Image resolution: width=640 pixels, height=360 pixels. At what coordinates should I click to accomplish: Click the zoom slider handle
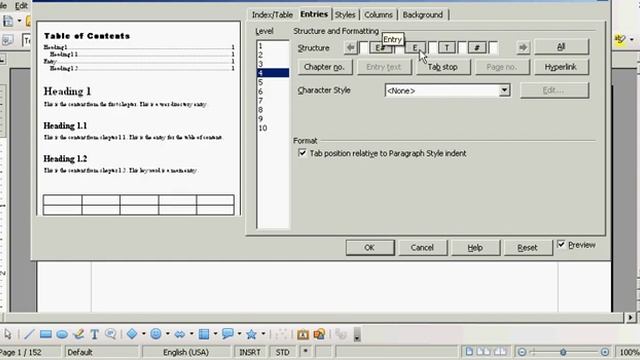coord(563,352)
